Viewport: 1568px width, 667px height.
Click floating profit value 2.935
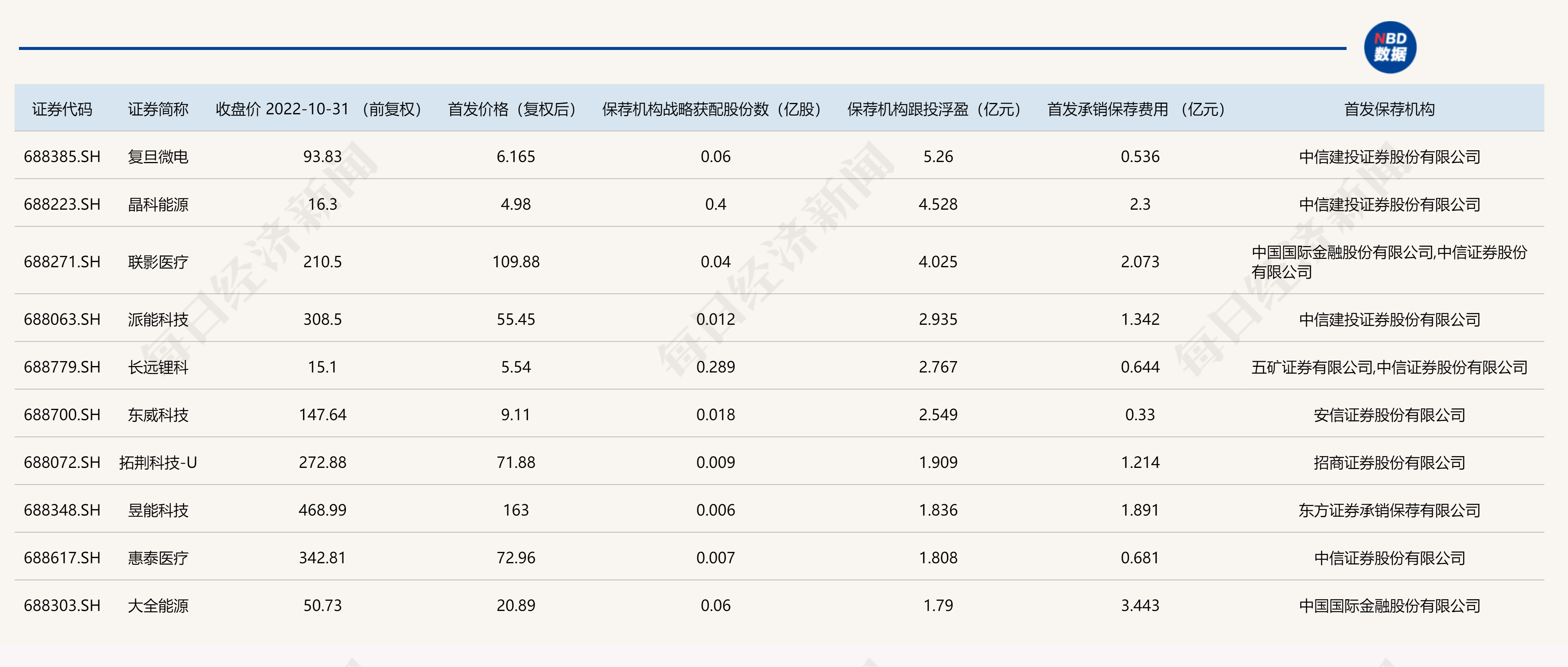pyautogui.click(x=938, y=319)
